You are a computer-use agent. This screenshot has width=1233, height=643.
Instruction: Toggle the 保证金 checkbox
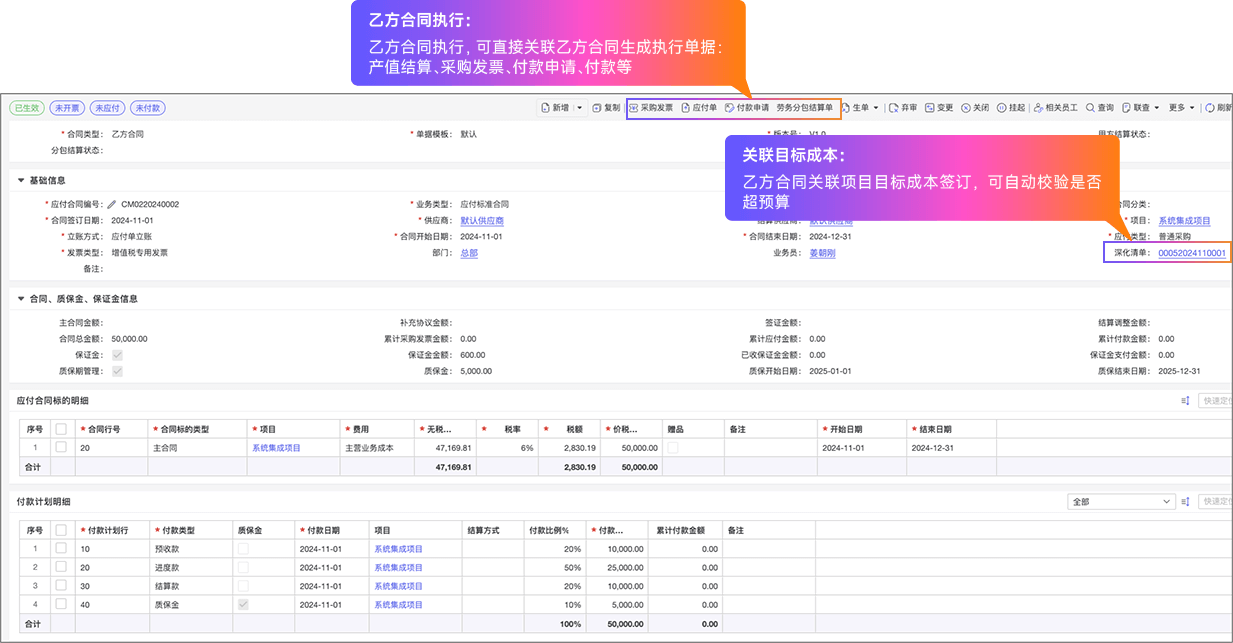(x=118, y=355)
